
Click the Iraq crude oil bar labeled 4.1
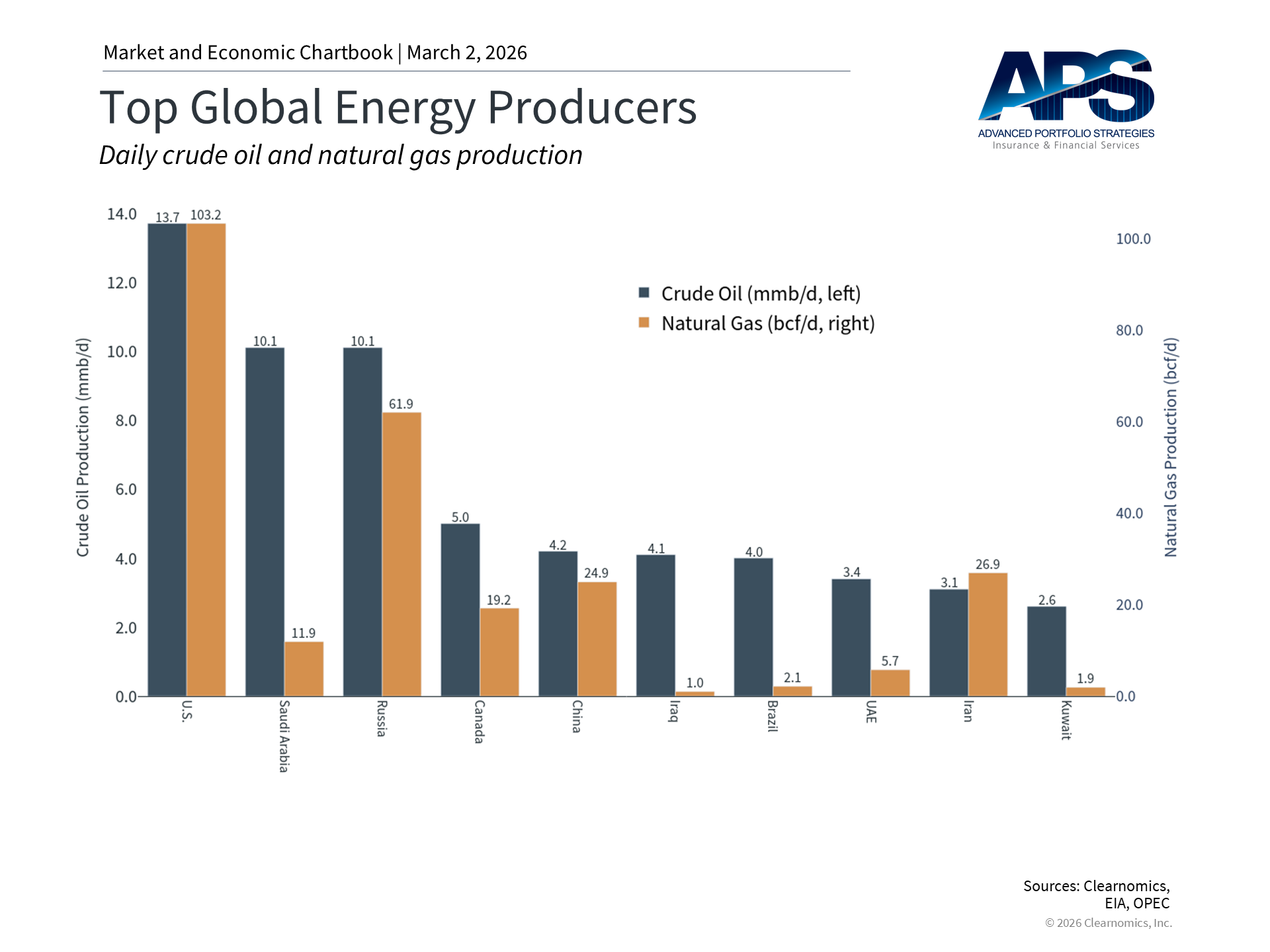[656, 625]
